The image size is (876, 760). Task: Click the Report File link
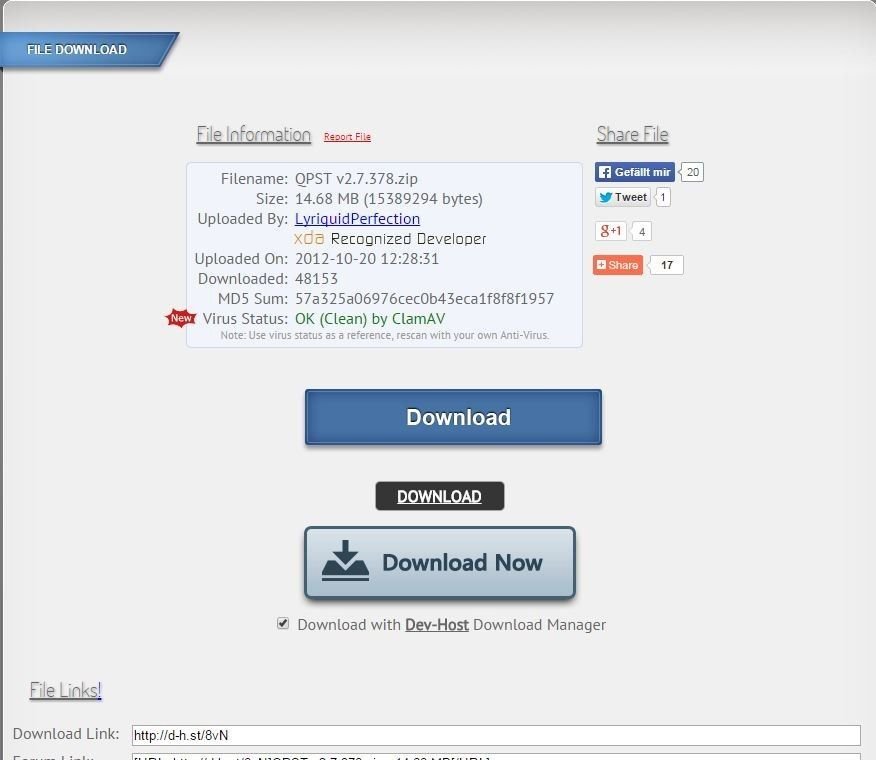(347, 136)
